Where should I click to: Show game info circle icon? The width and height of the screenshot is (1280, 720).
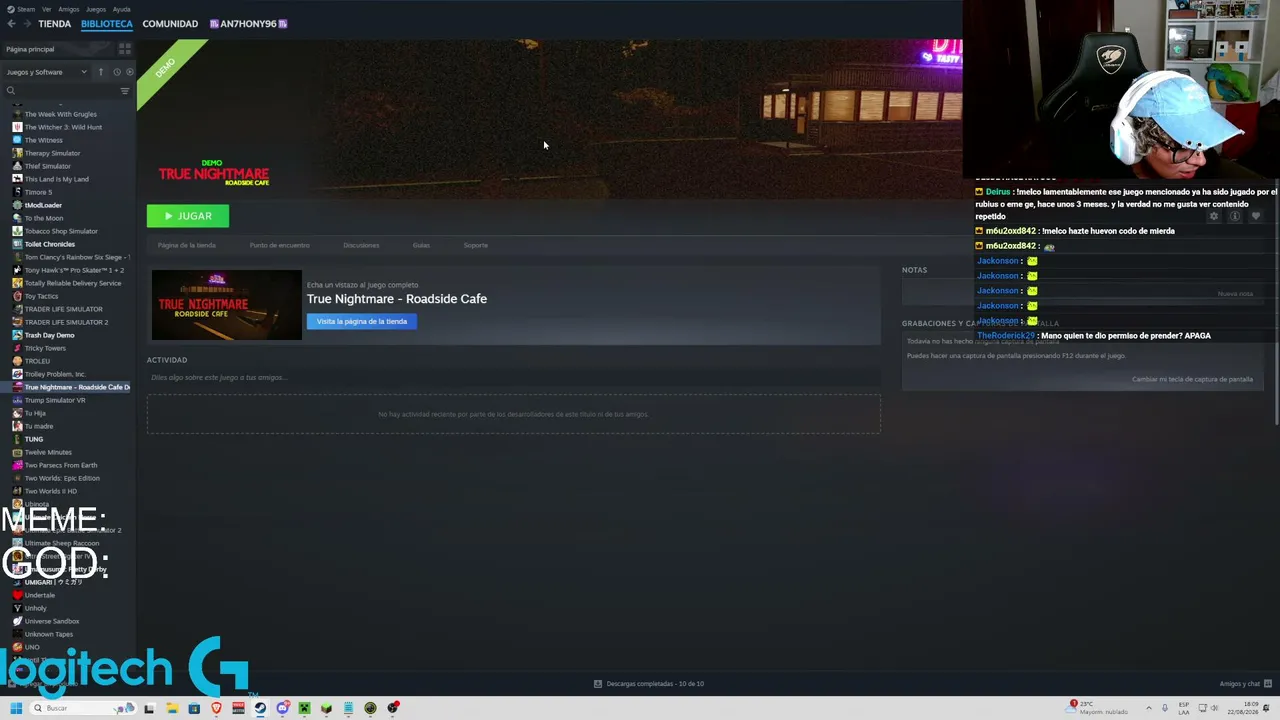[1235, 216]
